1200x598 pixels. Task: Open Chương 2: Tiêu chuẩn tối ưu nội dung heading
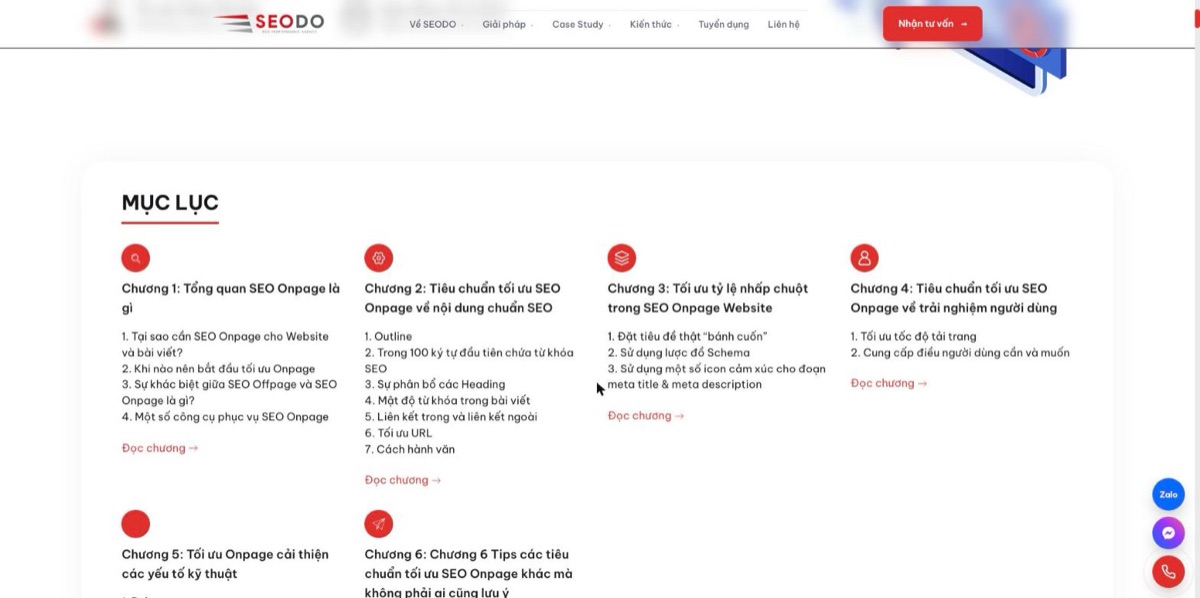coord(463,298)
